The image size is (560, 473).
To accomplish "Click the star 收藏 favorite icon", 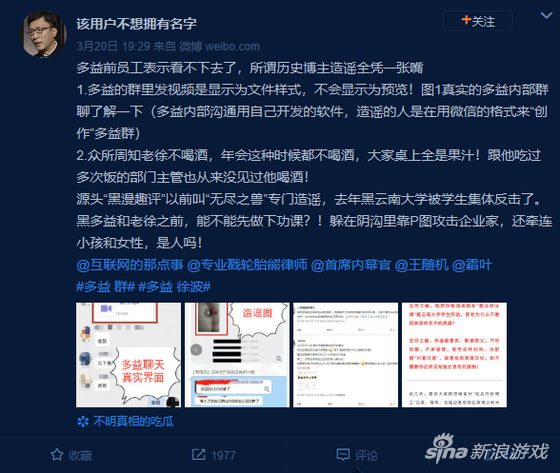I will pos(57,455).
